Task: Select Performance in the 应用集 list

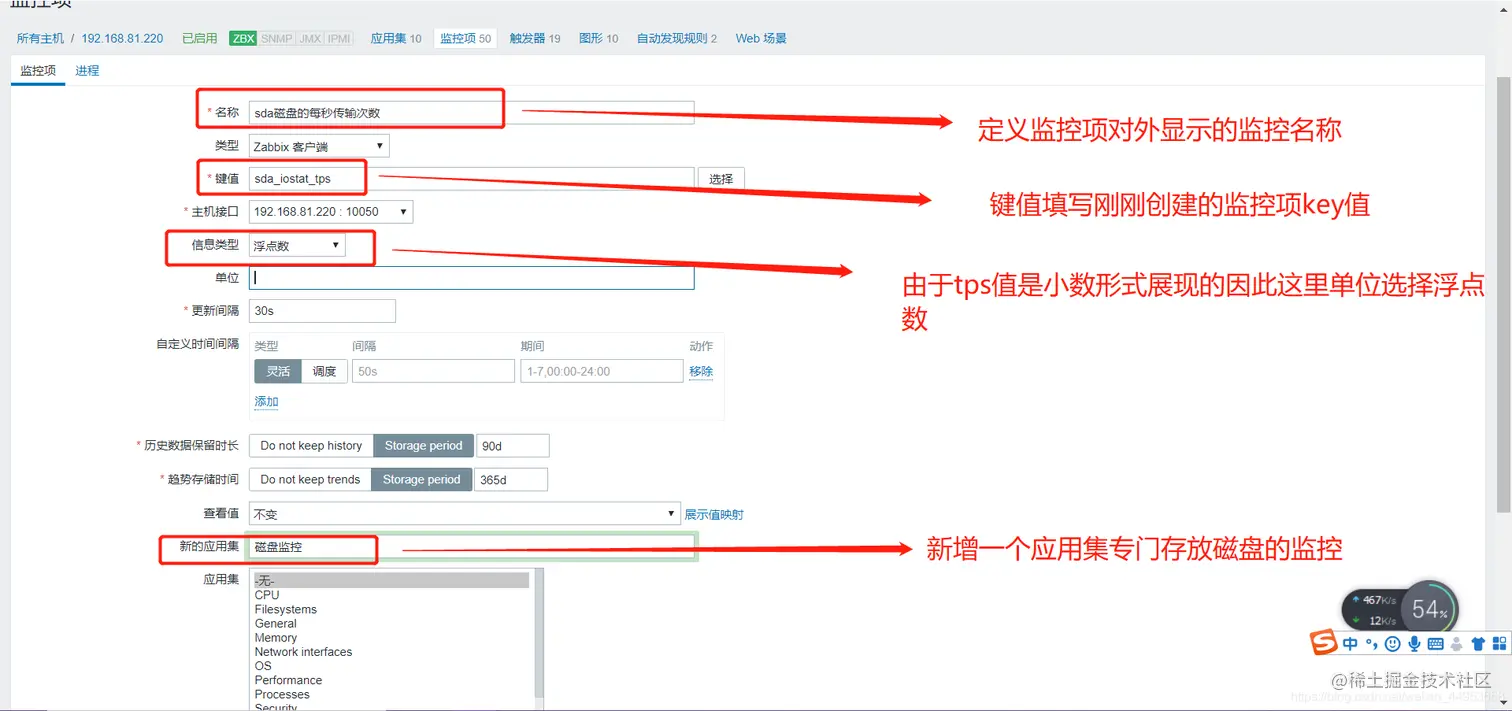Action: tap(391, 680)
